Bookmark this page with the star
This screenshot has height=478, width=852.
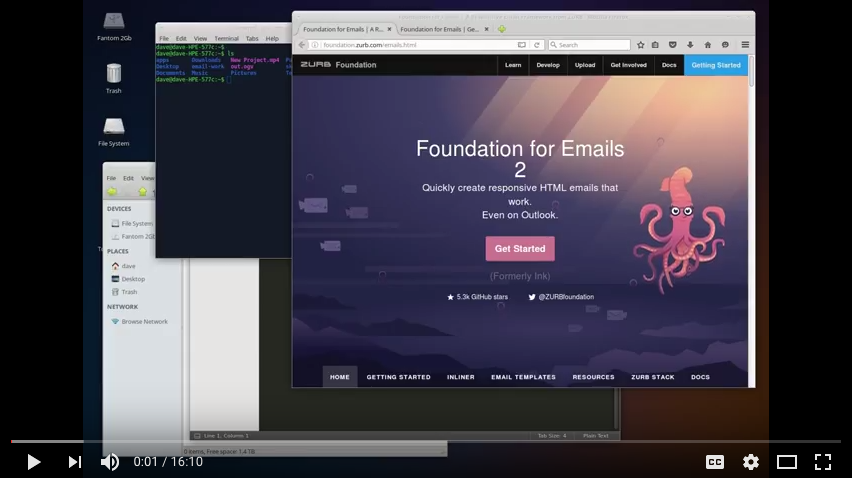click(641, 45)
